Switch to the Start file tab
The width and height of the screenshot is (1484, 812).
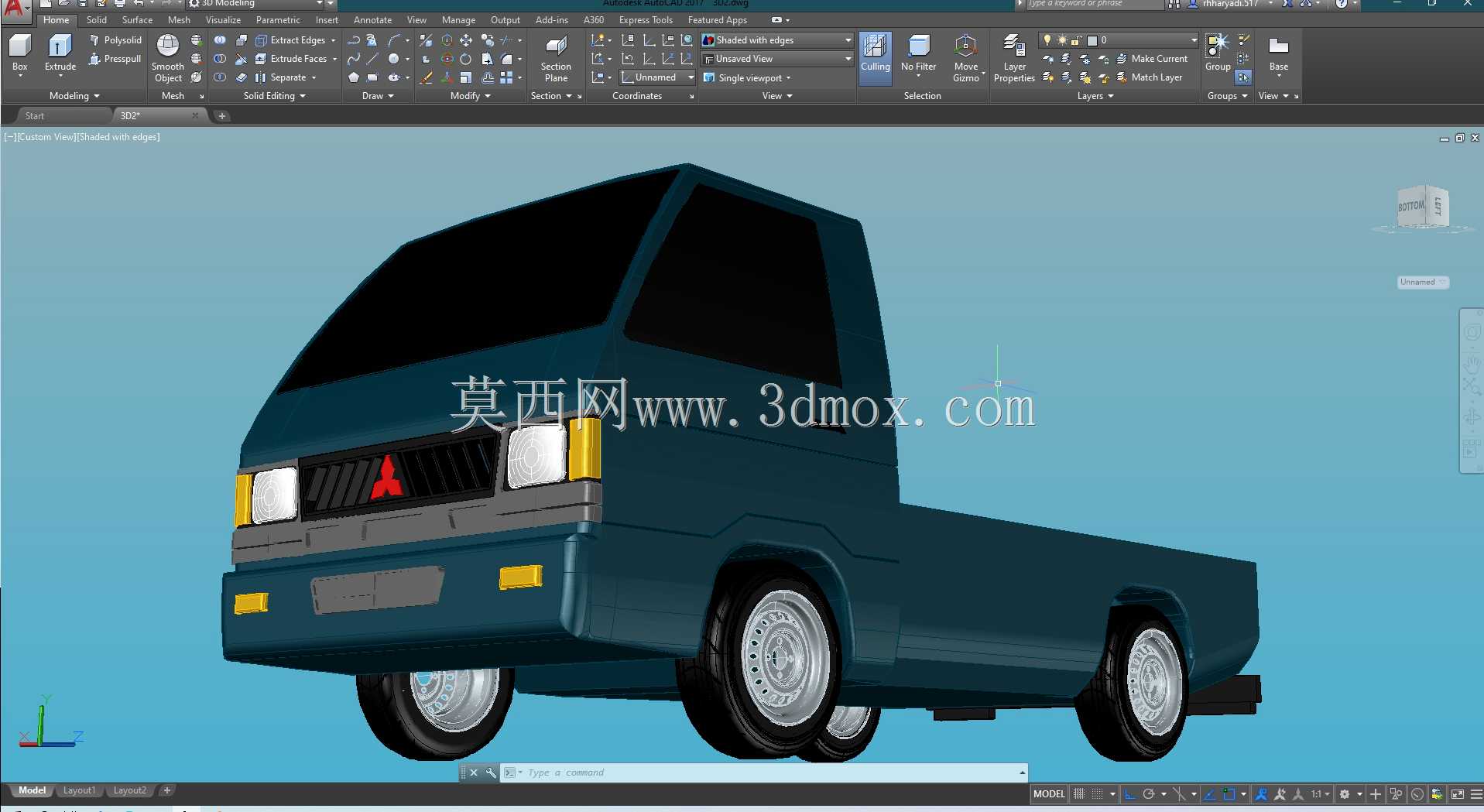coord(35,116)
